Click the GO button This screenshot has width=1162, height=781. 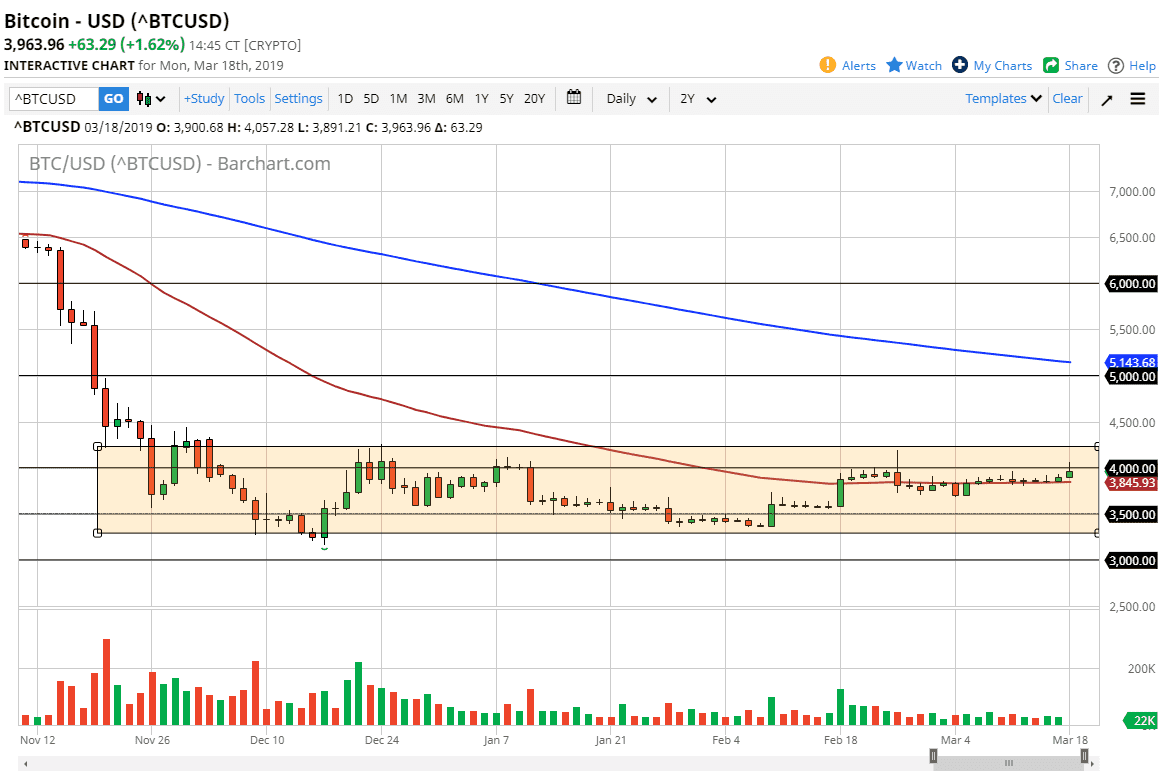[x=113, y=99]
